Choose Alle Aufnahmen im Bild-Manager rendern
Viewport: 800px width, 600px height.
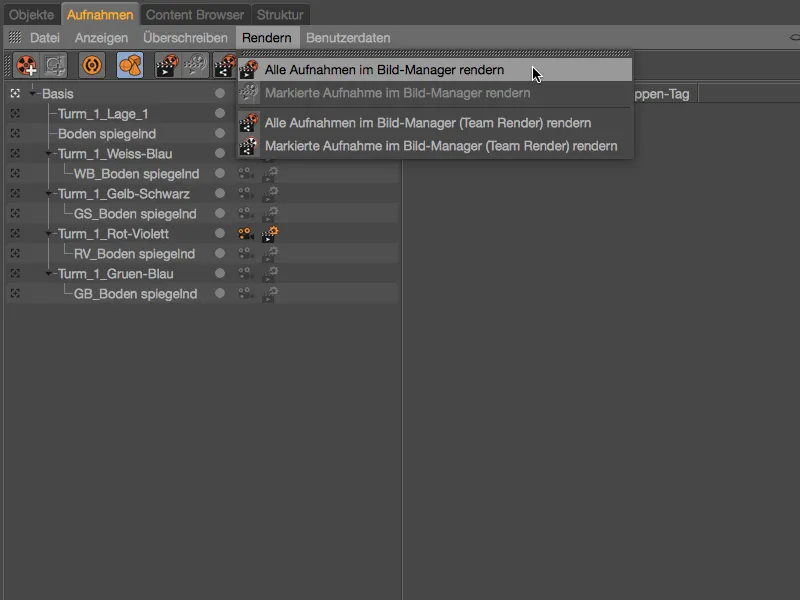tap(435, 70)
